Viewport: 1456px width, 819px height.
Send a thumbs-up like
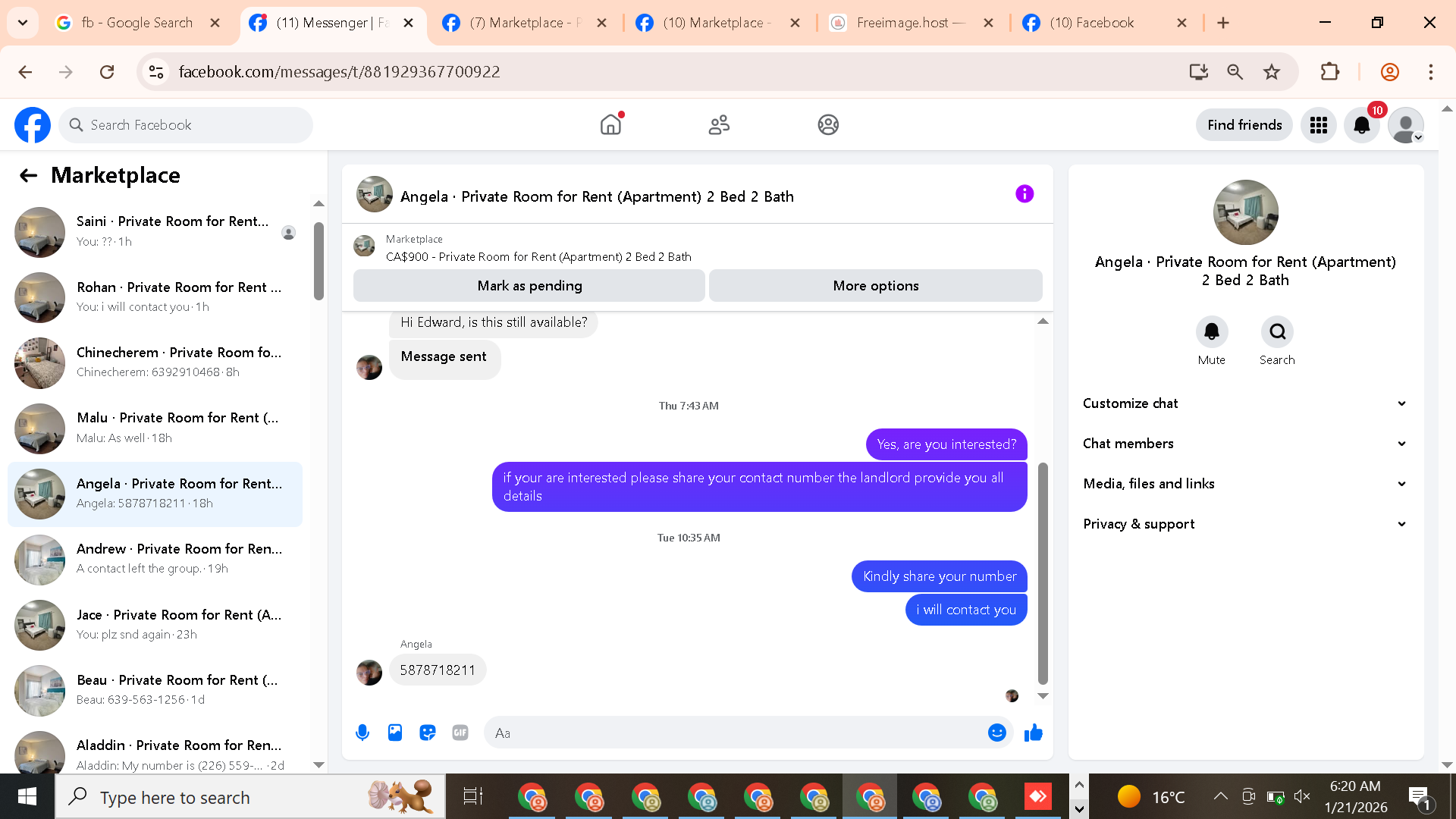click(1033, 733)
